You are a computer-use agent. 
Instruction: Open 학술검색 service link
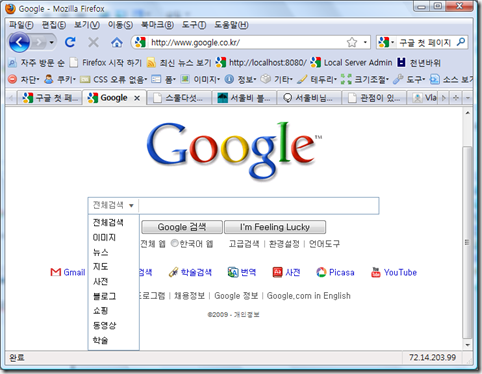coord(190,272)
